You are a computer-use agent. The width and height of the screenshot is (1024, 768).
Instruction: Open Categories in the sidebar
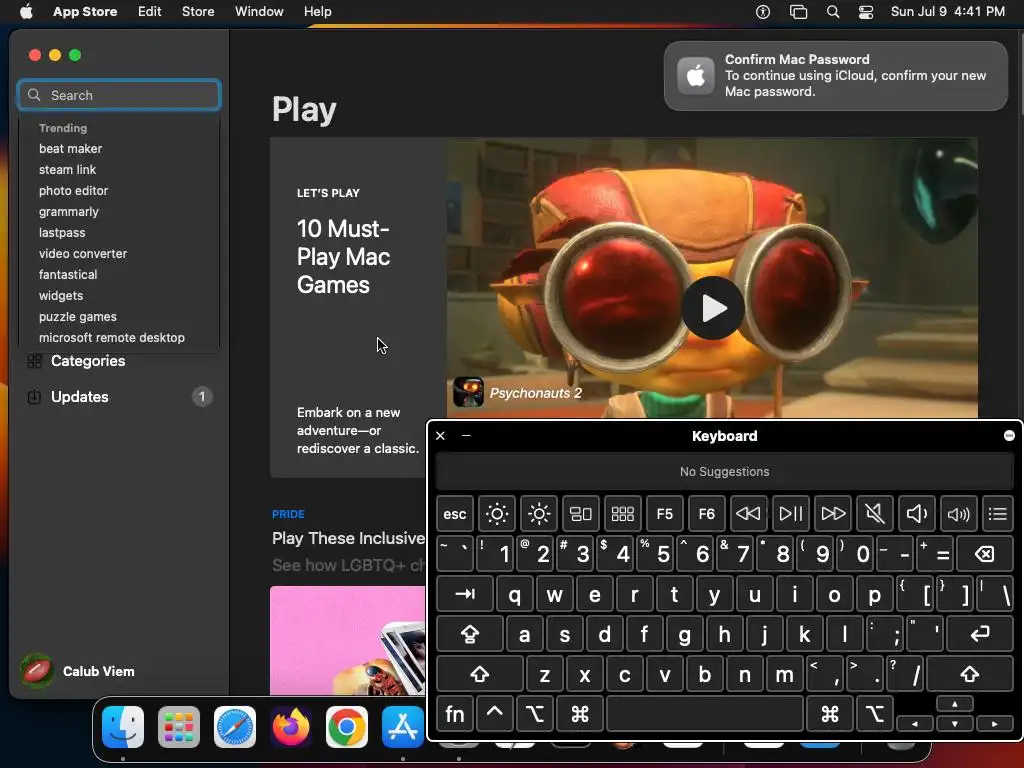[119, 361]
